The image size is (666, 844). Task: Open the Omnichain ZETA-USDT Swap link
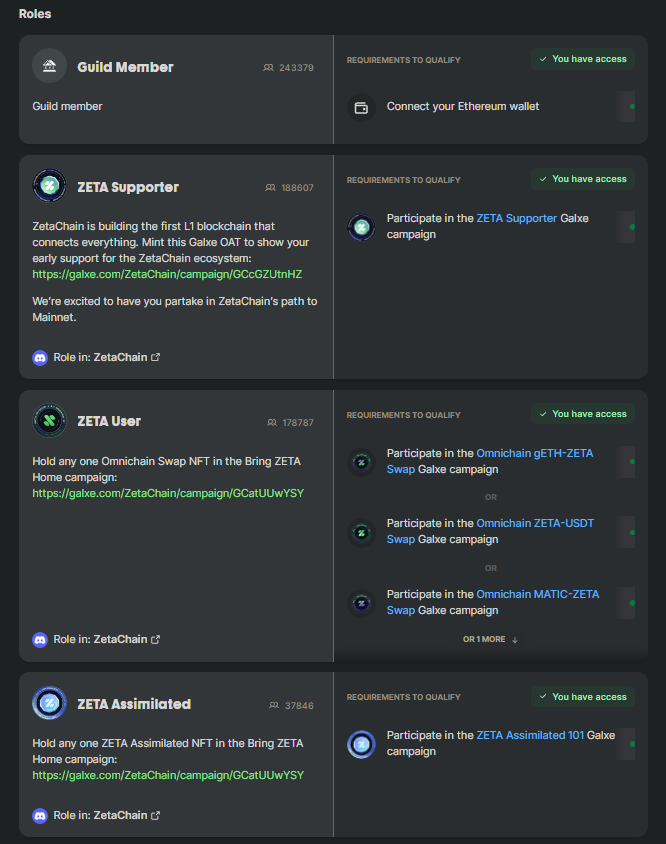535,524
